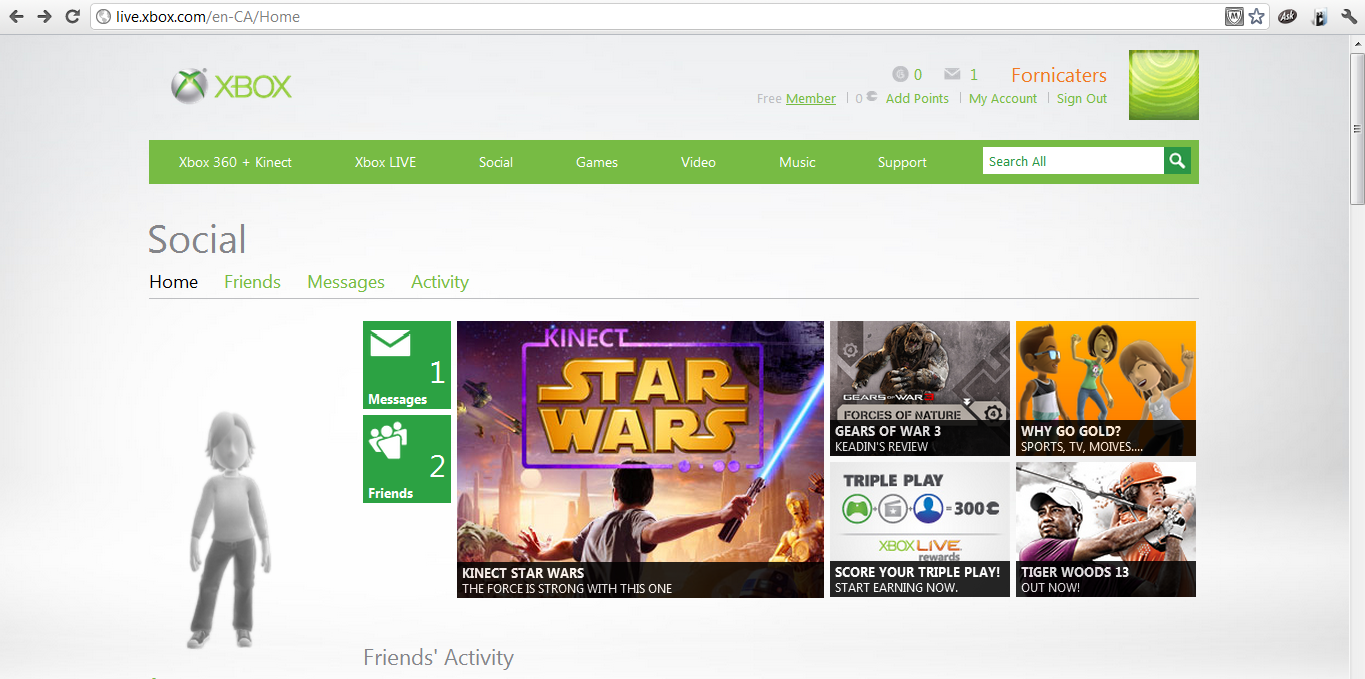Click the Social page heading

(x=197, y=240)
